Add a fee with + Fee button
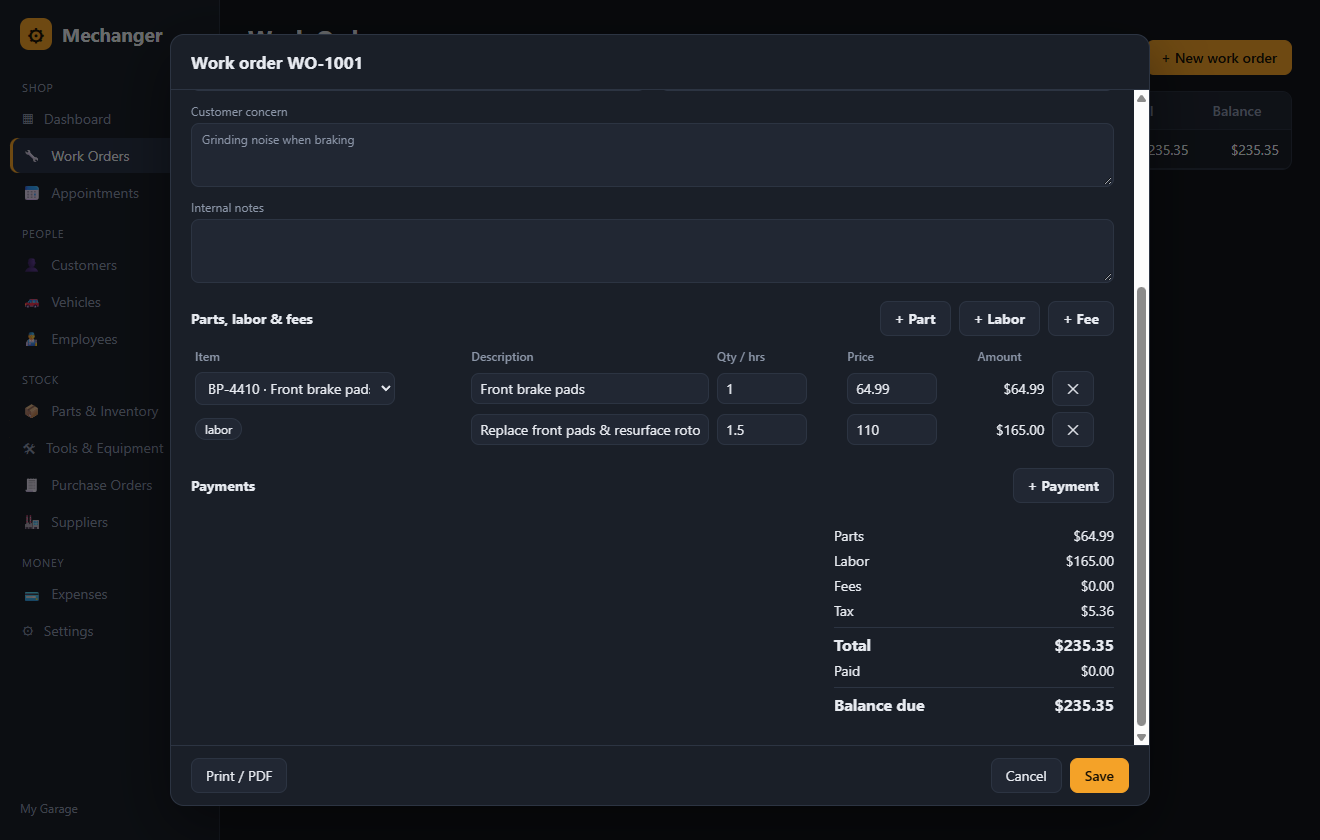The width and height of the screenshot is (1320, 840). coord(1081,319)
